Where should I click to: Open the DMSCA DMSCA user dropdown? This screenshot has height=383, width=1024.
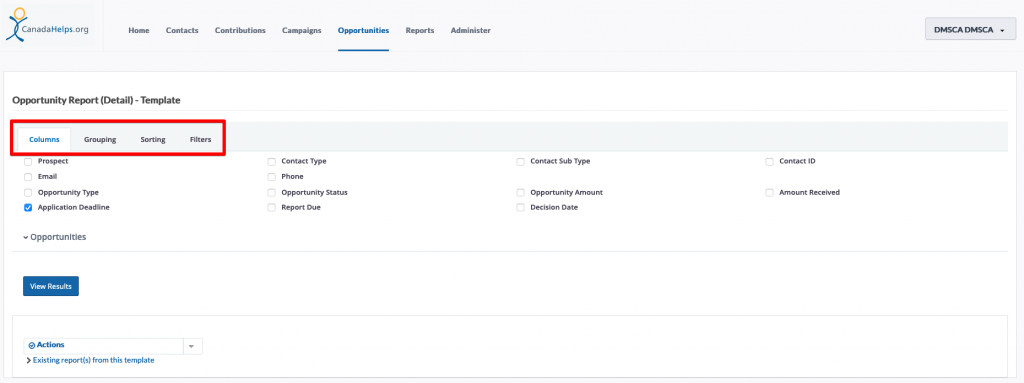coord(970,29)
